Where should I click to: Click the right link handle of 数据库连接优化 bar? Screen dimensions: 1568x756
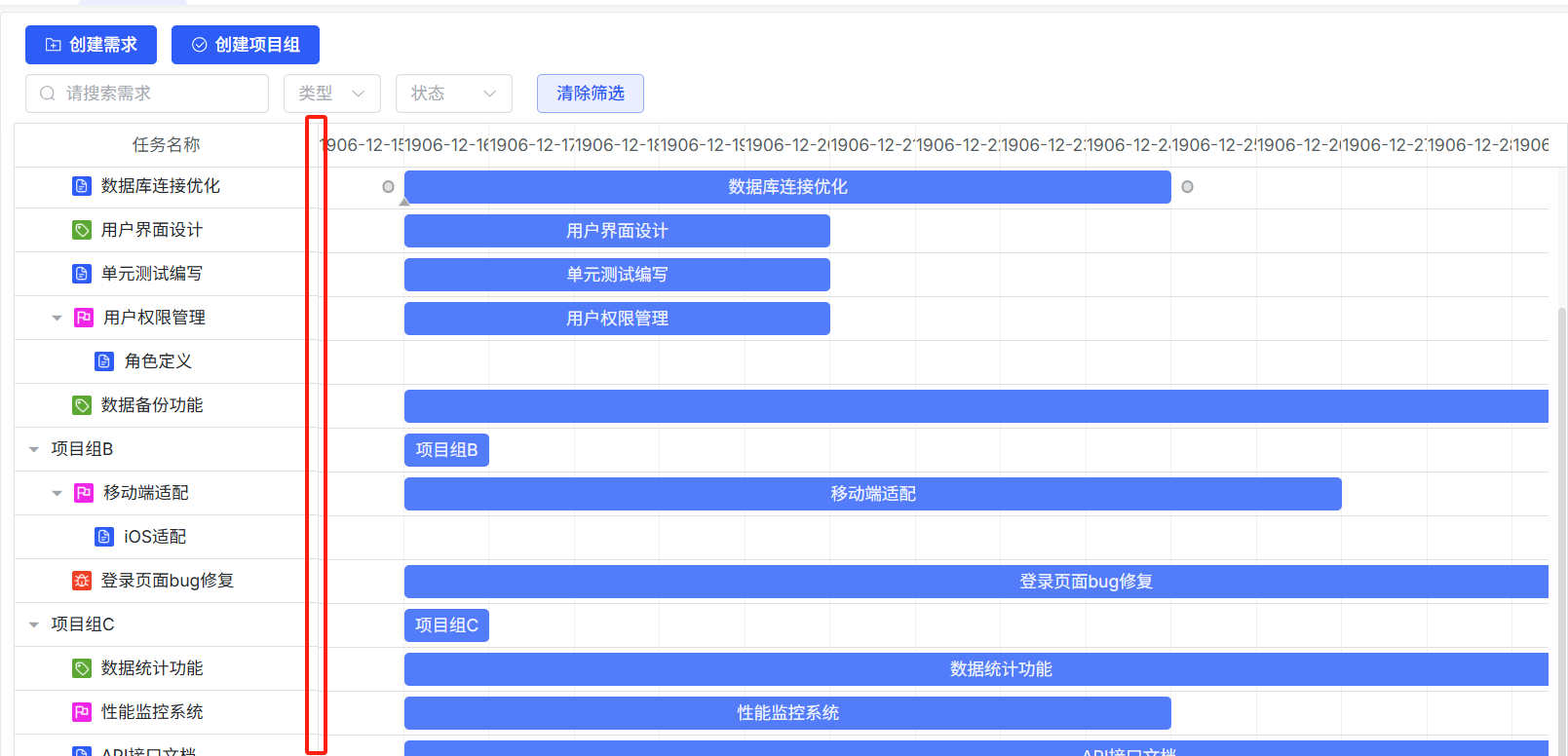[1187, 187]
